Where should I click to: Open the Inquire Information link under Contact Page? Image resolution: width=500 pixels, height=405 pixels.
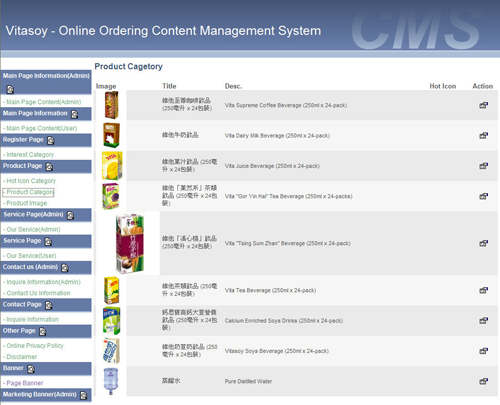pyautogui.click(x=32, y=319)
